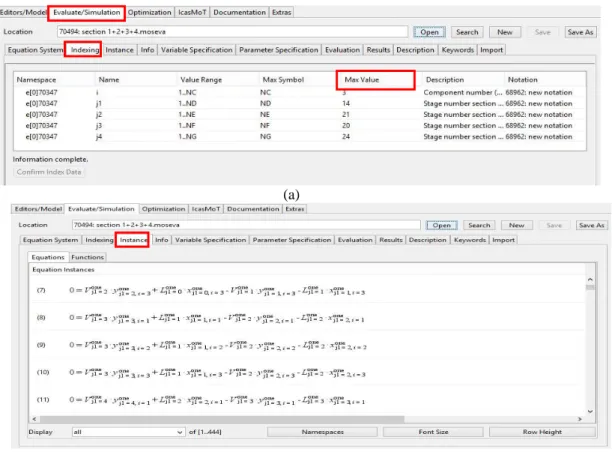Click horizontal scrollbar right arrow
This screenshot has height=452, width=612.
tap(580, 419)
